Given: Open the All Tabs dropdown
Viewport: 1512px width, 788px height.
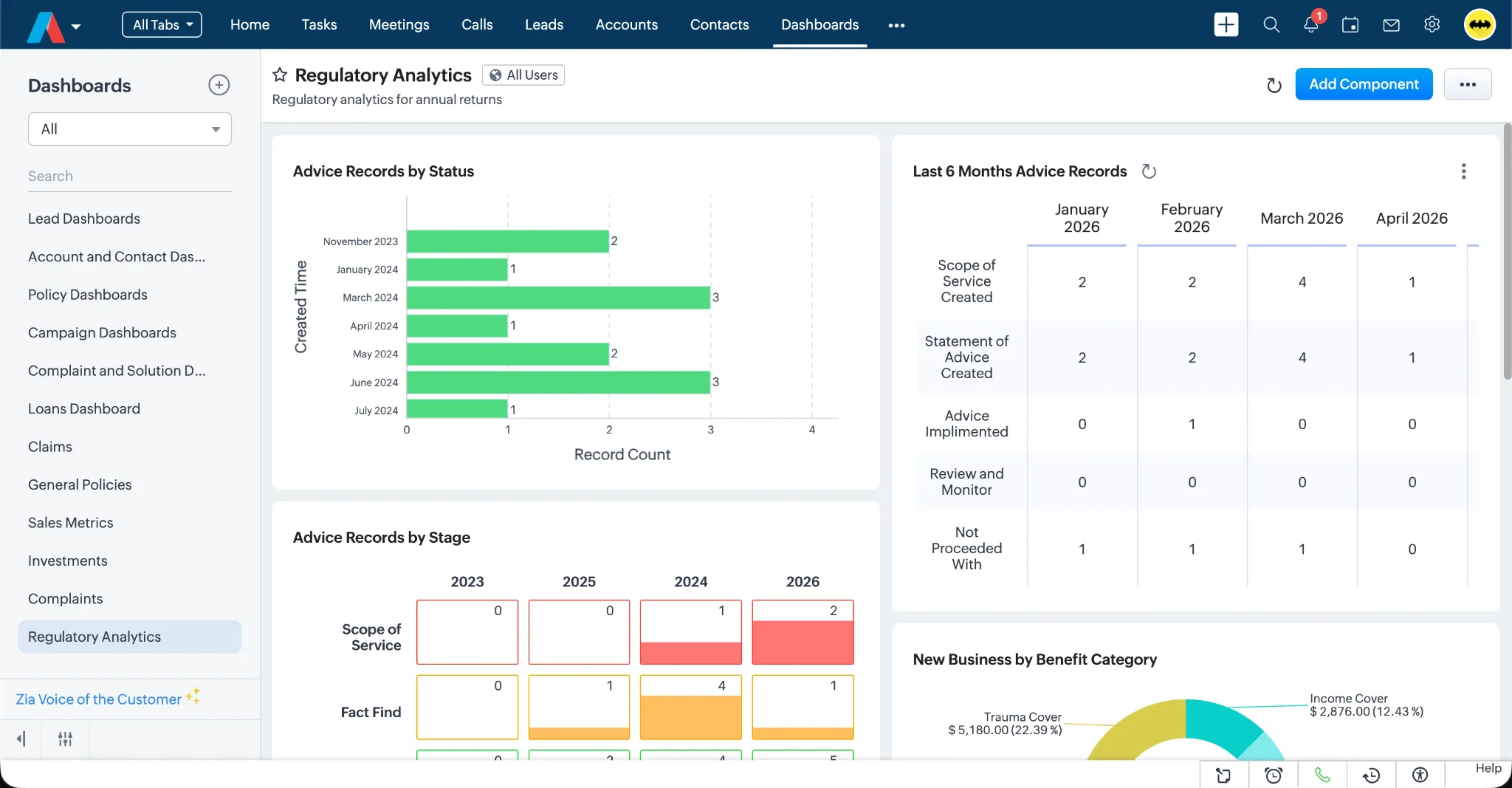Looking at the screenshot, I should (x=162, y=24).
